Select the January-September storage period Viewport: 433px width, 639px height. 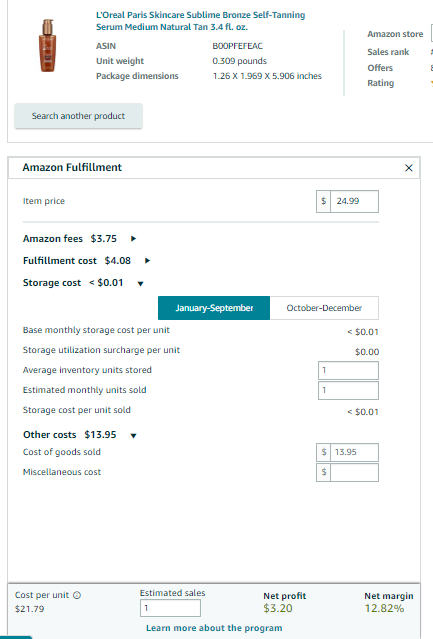point(214,308)
